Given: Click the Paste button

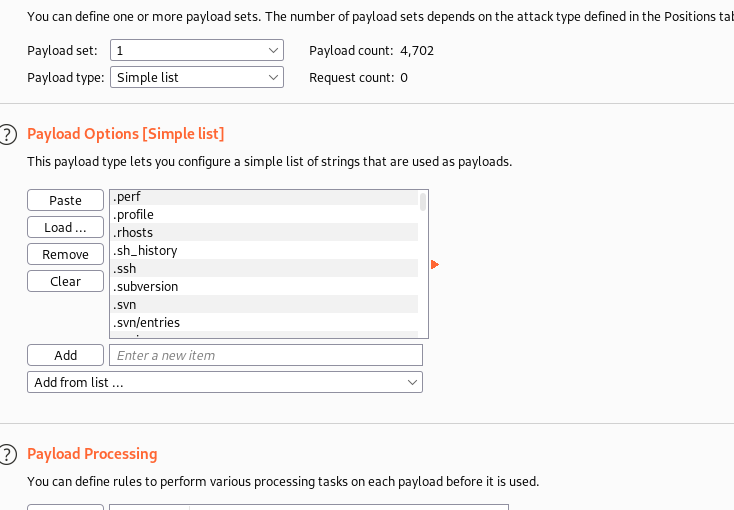Looking at the screenshot, I should 65,200.
